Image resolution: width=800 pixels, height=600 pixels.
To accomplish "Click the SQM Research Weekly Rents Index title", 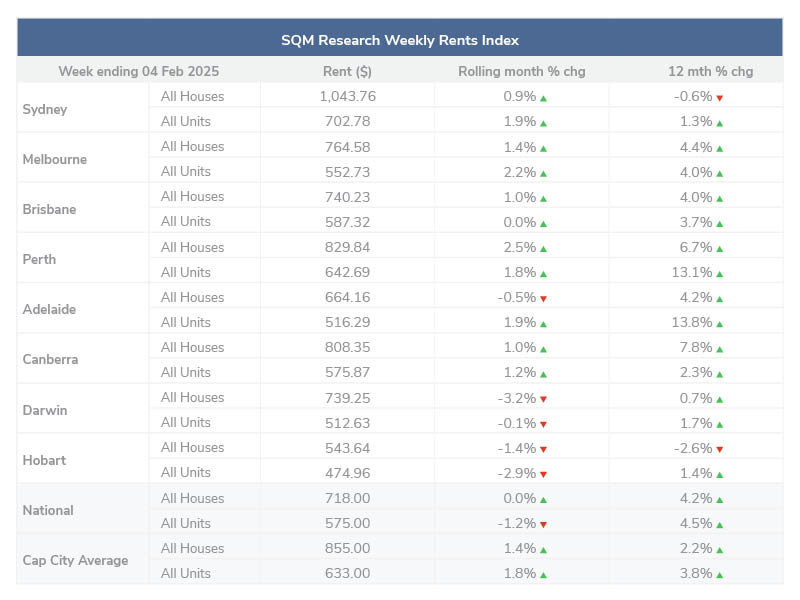I will click(x=400, y=41).
